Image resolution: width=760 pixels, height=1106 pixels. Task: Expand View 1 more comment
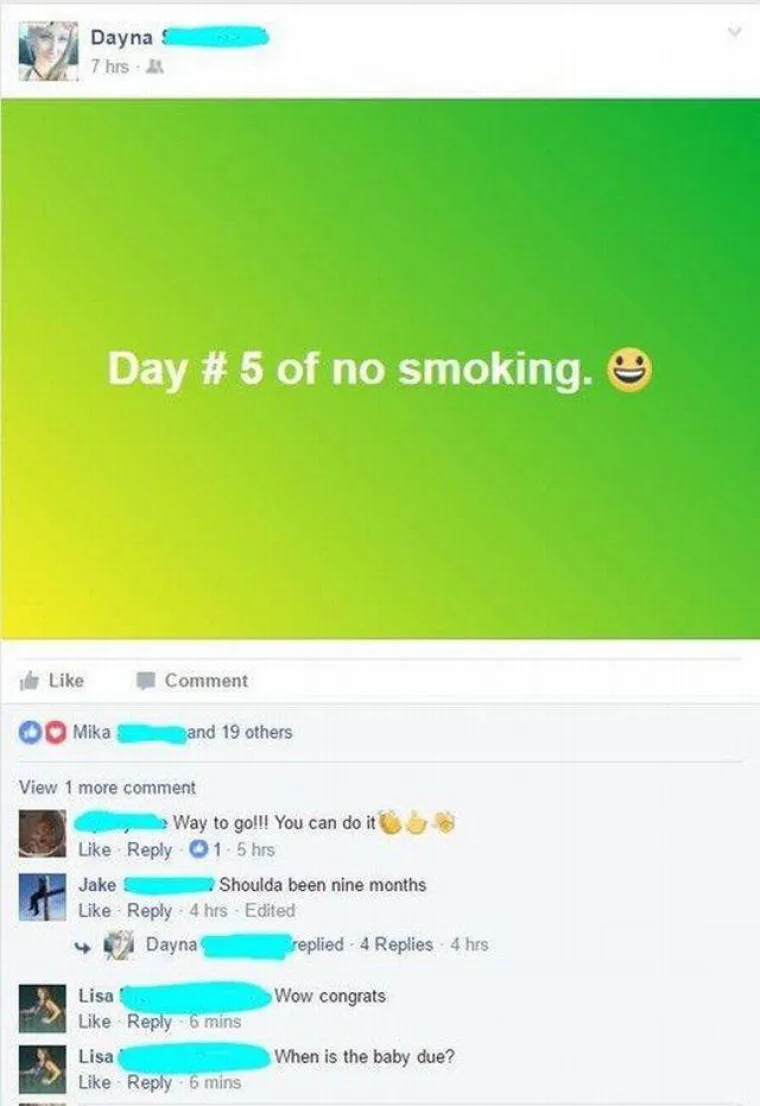click(x=107, y=787)
